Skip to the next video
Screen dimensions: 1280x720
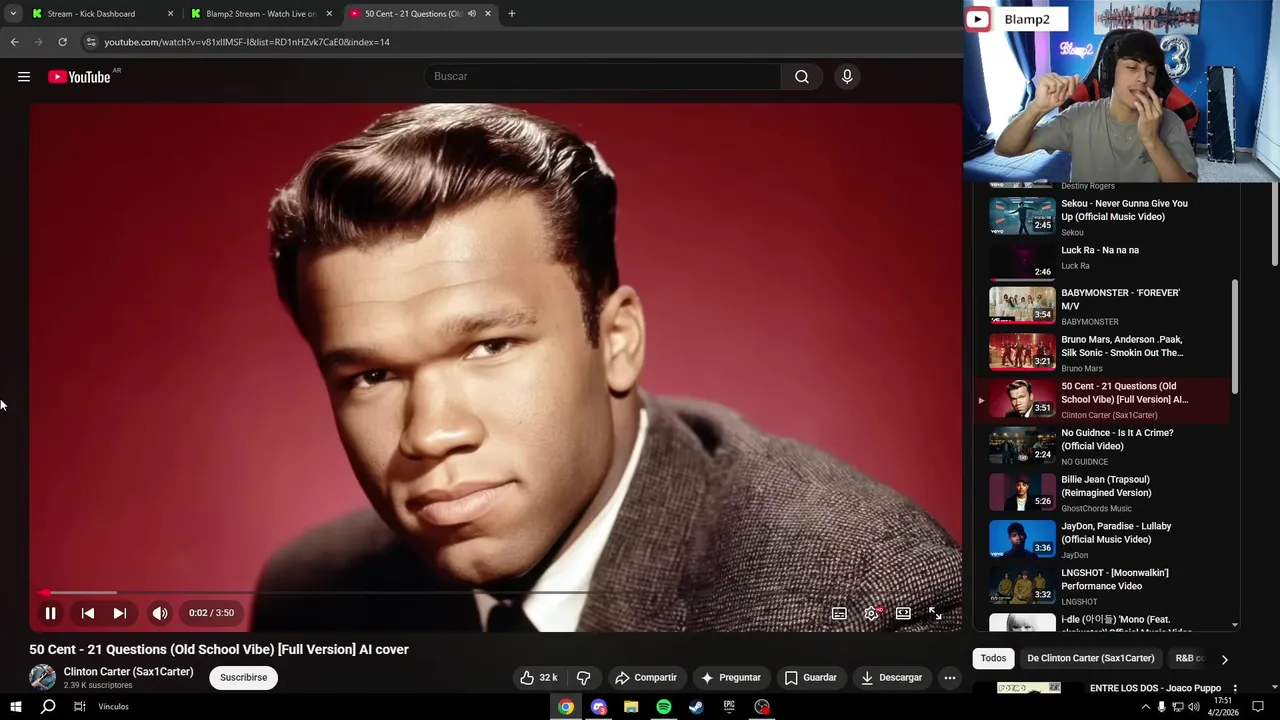[x=119, y=613]
